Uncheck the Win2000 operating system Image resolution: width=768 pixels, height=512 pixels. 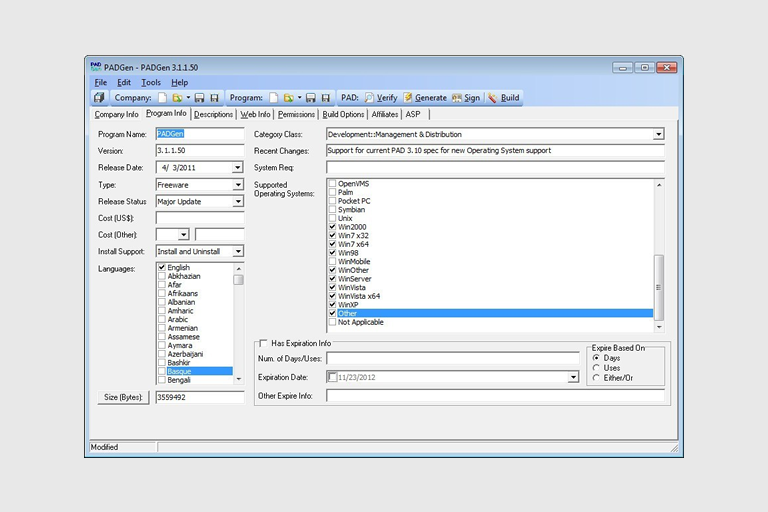pyautogui.click(x=333, y=228)
